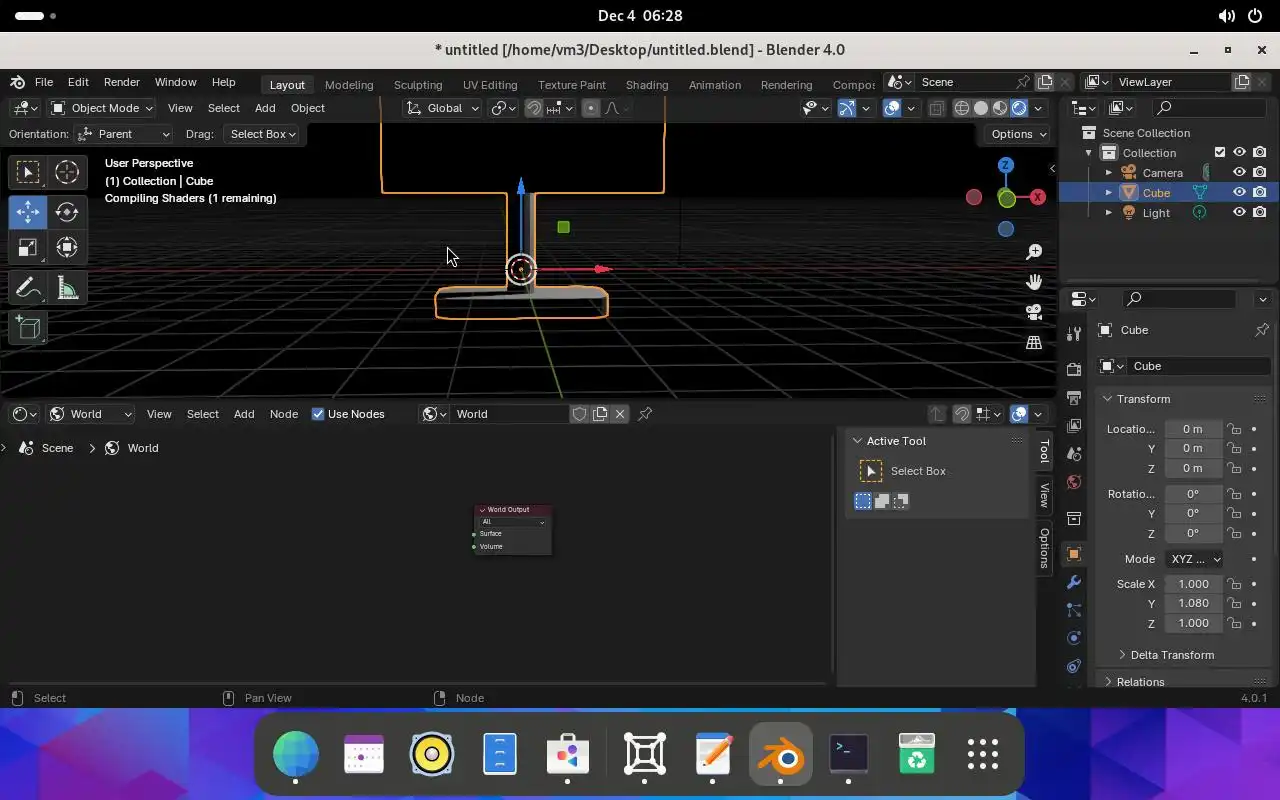Screen dimensions: 1280x800
Task: Toggle X-ray mode in viewport header
Action: 936,108
